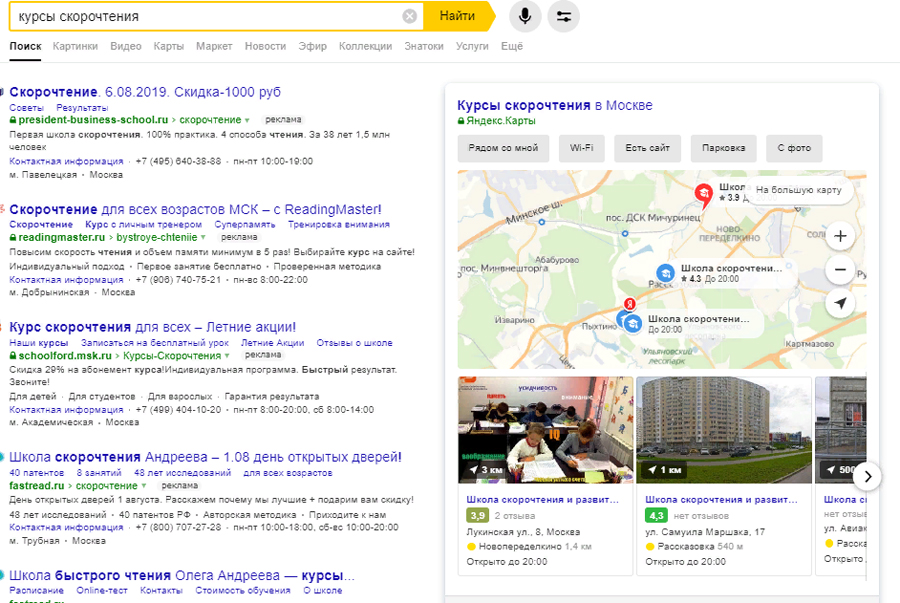The height and width of the screenshot is (603, 900).
Task: Click the map geolocation arrow icon
Action: [840, 303]
